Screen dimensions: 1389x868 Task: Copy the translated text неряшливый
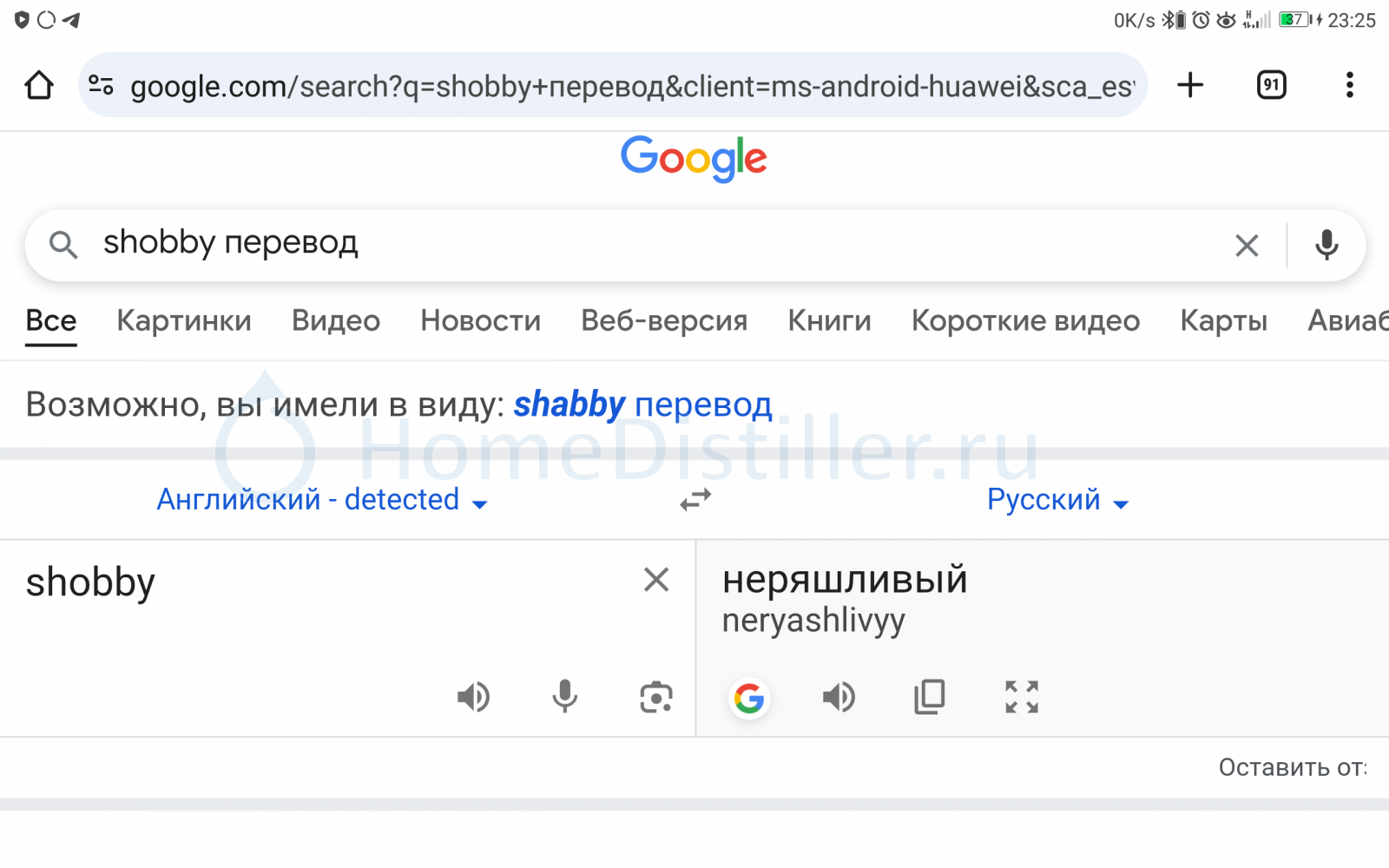[x=930, y=697]
